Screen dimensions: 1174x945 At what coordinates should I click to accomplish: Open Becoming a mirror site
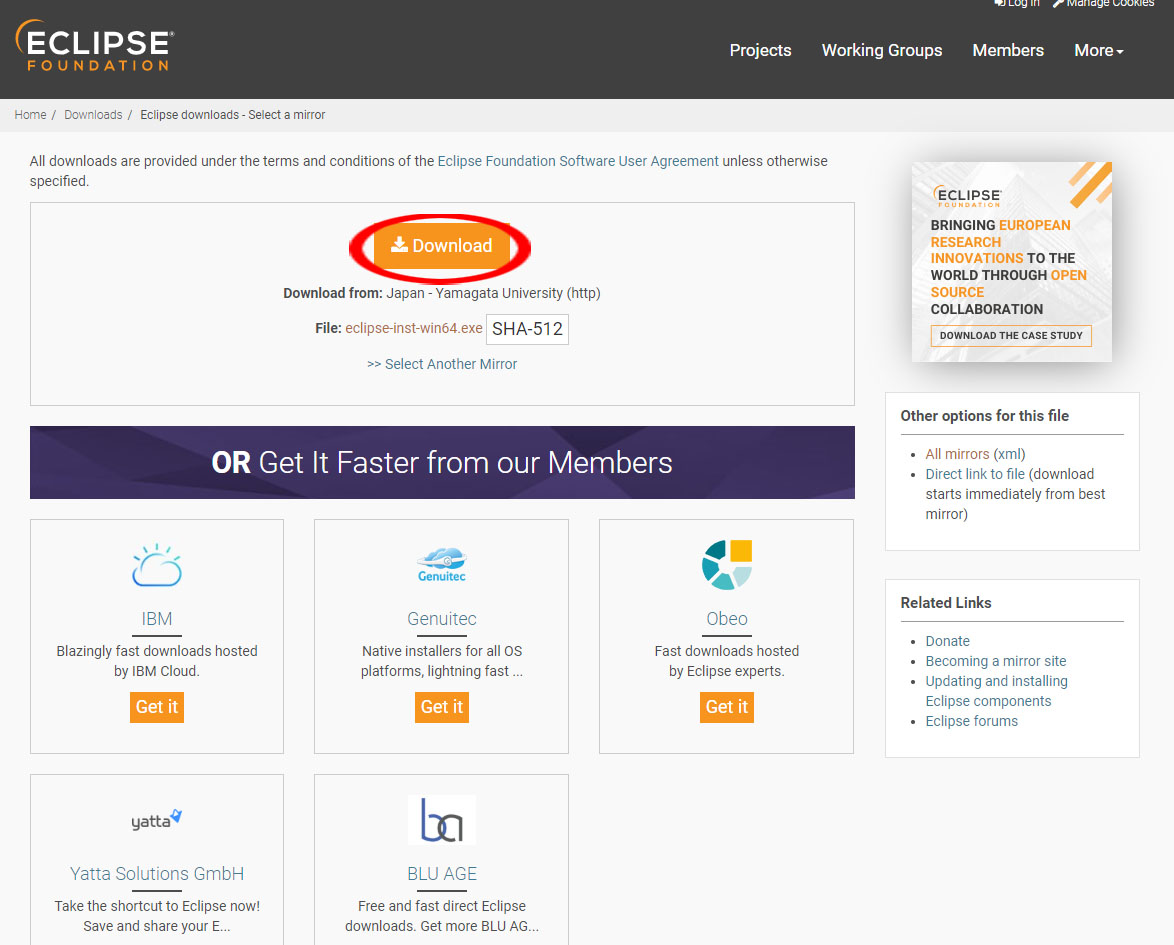click(x=996, y=661)
